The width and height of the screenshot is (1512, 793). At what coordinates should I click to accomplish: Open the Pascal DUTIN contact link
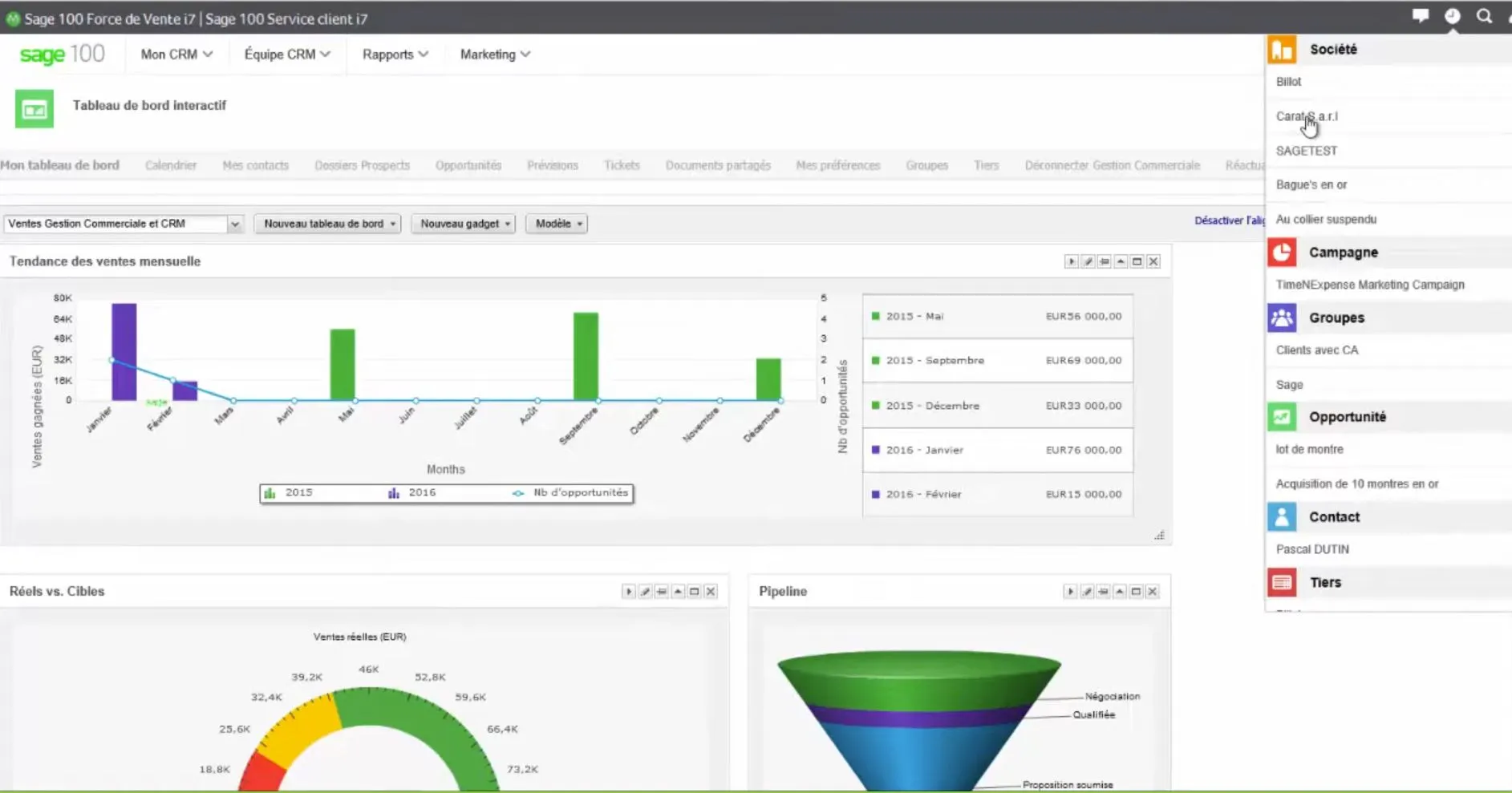click(x=1312, y=549)
